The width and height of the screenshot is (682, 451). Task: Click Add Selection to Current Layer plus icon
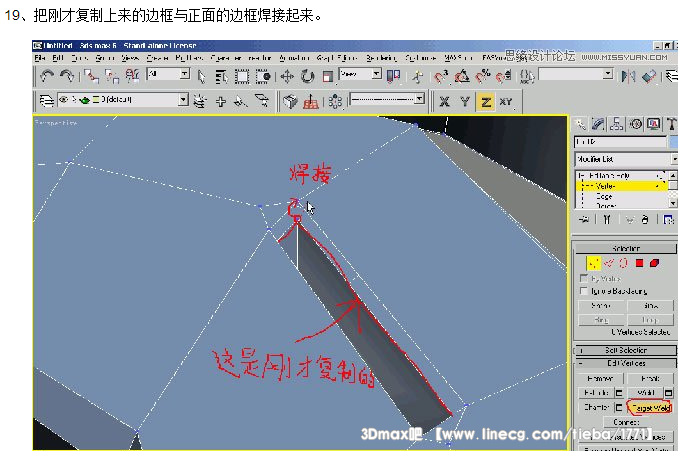tap(221, 101)
